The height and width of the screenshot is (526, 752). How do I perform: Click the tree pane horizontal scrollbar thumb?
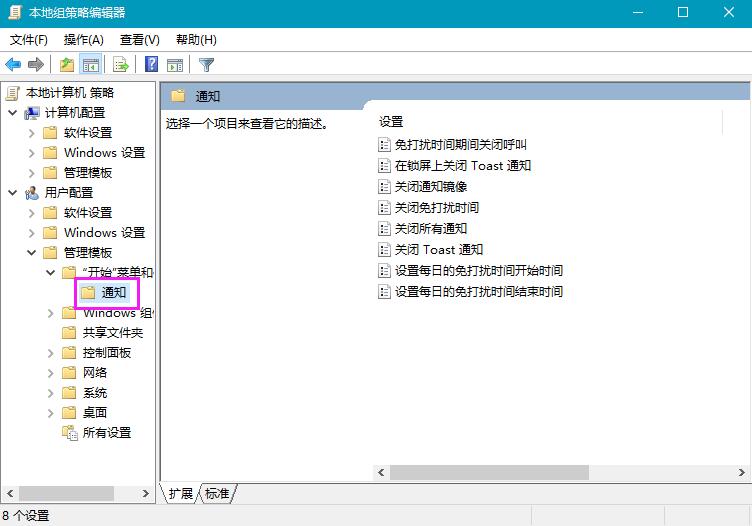coord(66,493)
